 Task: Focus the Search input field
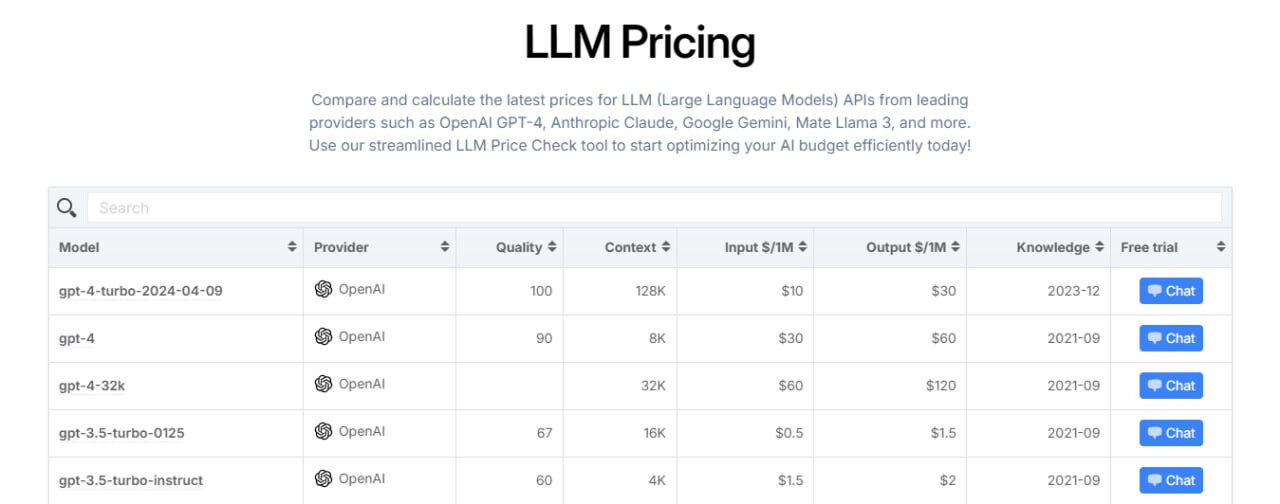[x=654, y=207]
